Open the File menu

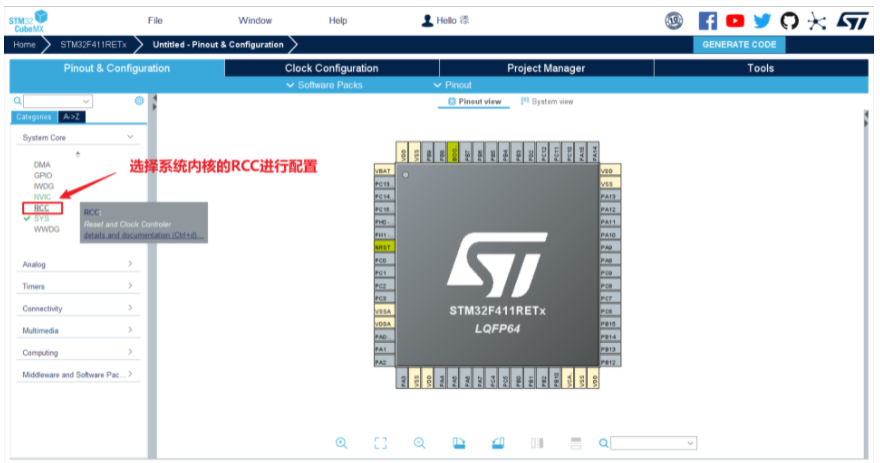pos(155,21)
